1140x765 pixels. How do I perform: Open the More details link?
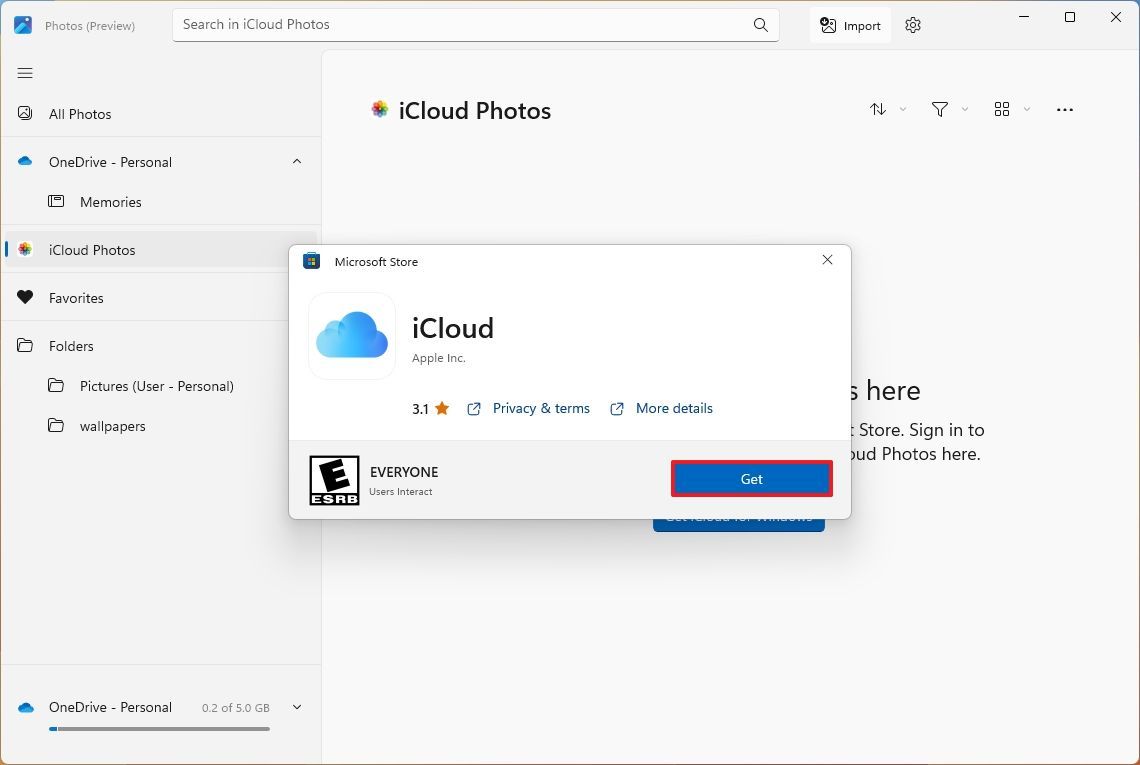[x=674, y=408]
